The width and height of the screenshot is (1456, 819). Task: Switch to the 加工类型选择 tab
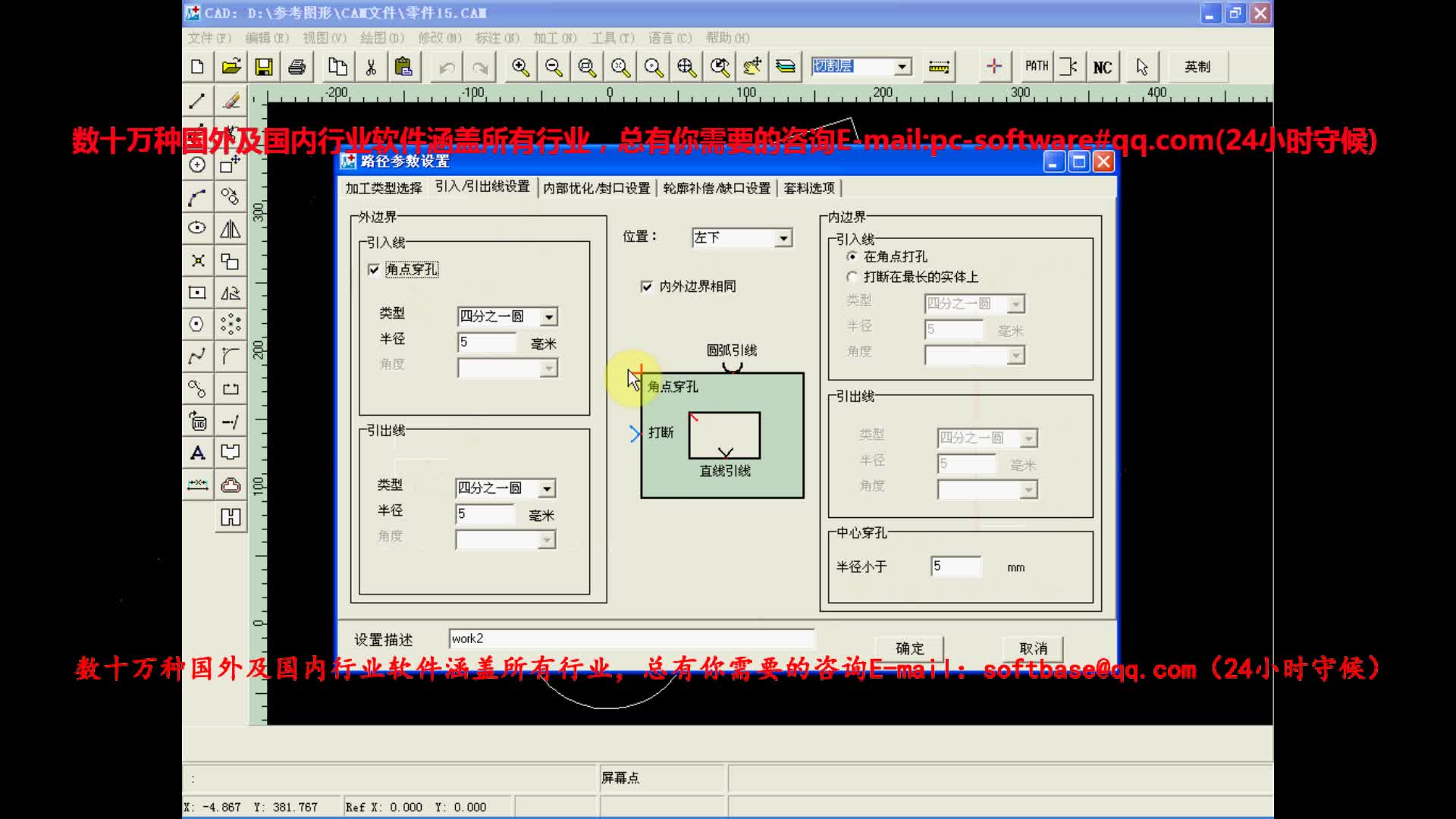[x=384, y=188]
